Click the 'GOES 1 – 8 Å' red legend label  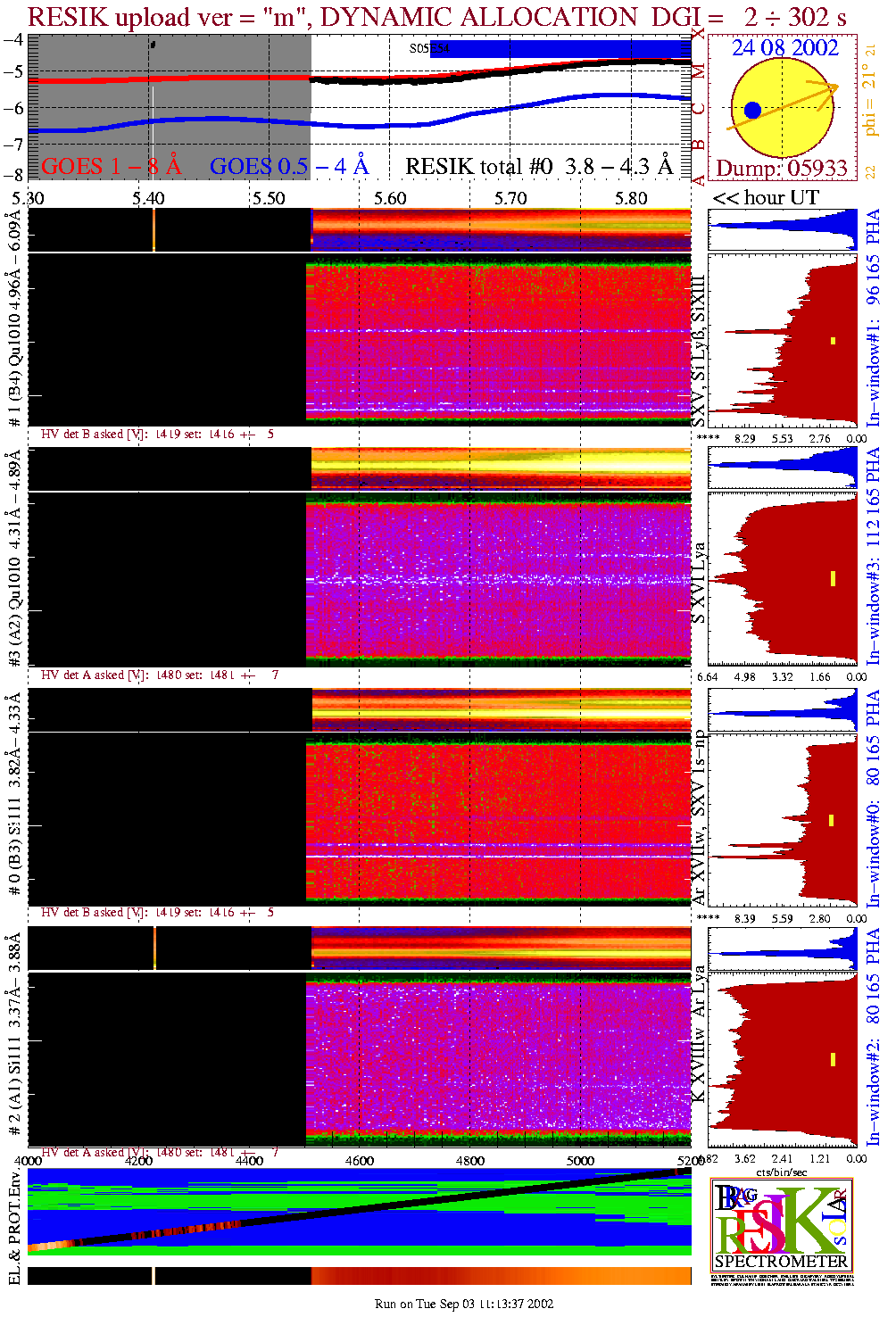pos(111,166)
